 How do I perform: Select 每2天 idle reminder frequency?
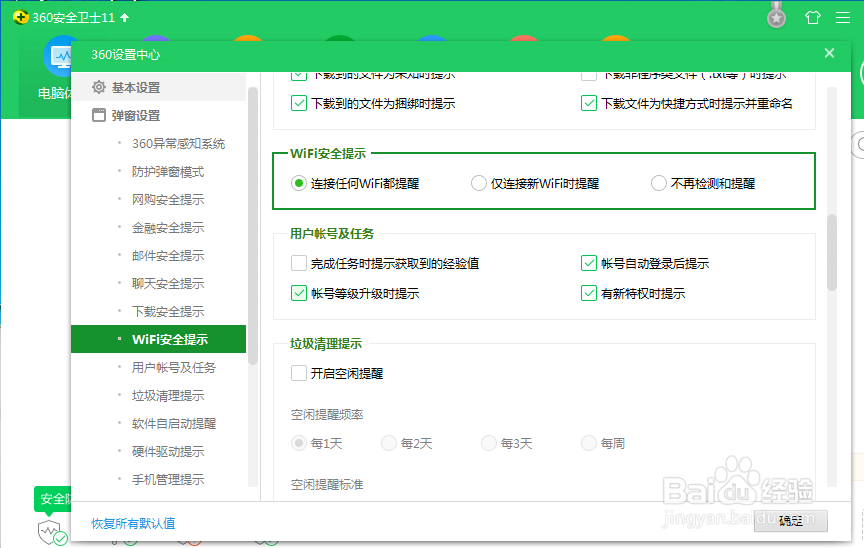(389, 443)
